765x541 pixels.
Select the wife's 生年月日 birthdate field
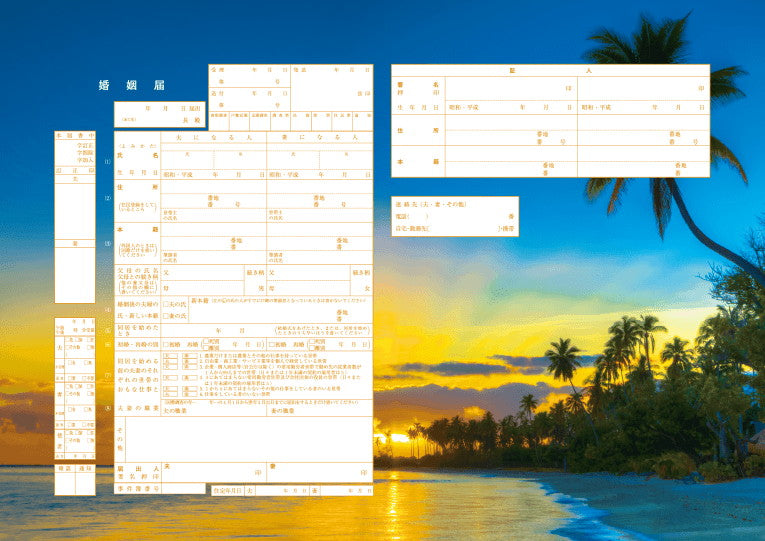click(318, 174)
